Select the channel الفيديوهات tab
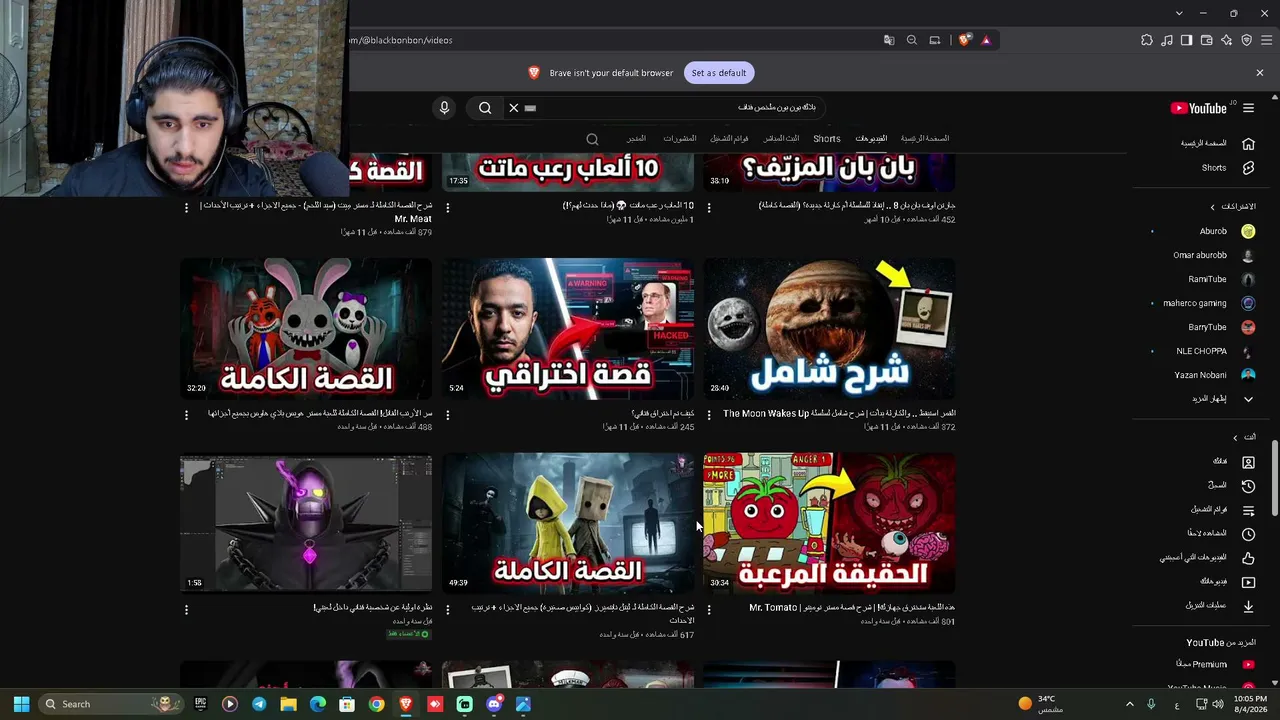Screen dimensions: 1280x720 [871, 139]
